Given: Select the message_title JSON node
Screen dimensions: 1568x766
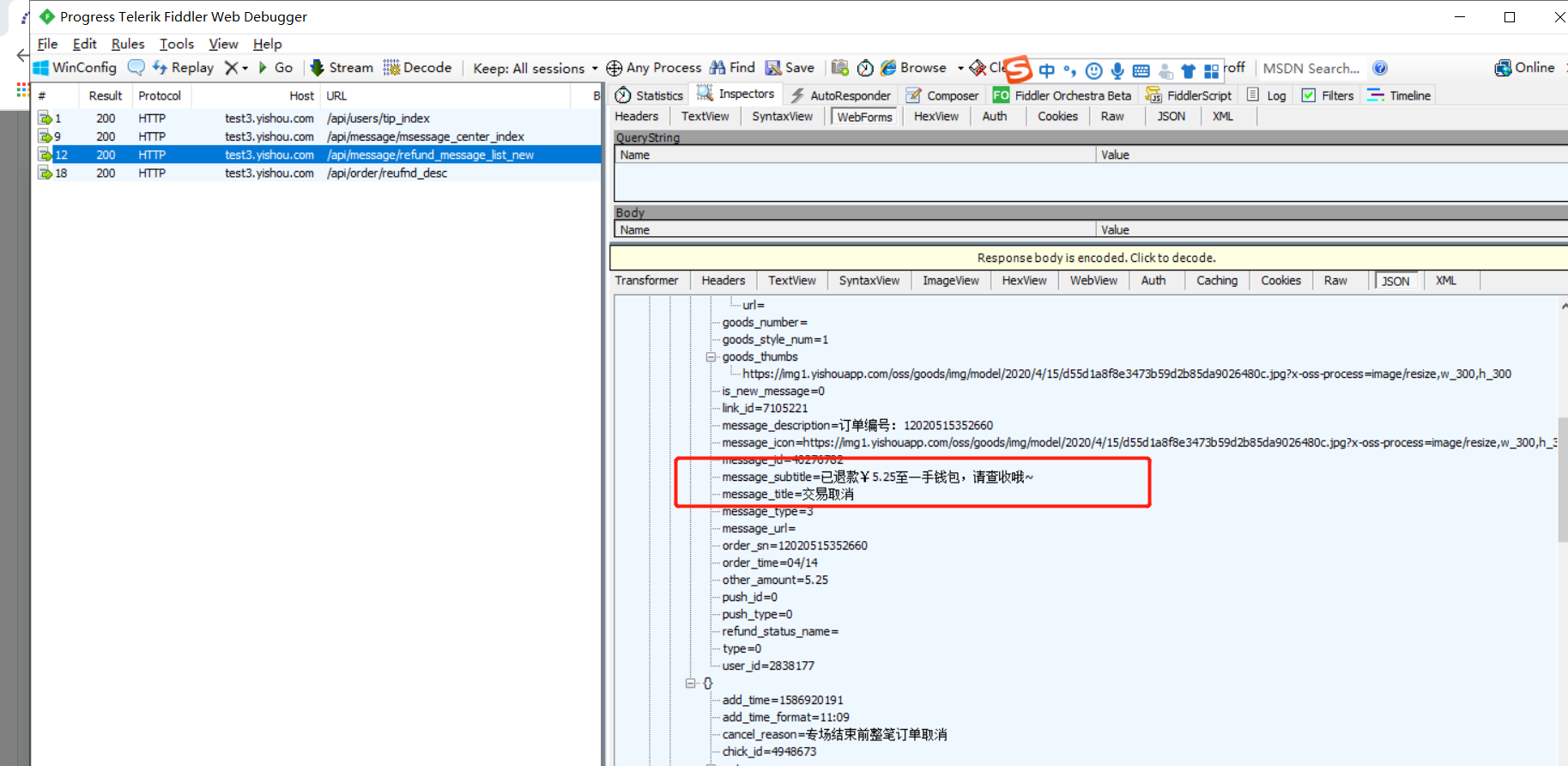Looking at the screenshot, I should coord(788,494).
